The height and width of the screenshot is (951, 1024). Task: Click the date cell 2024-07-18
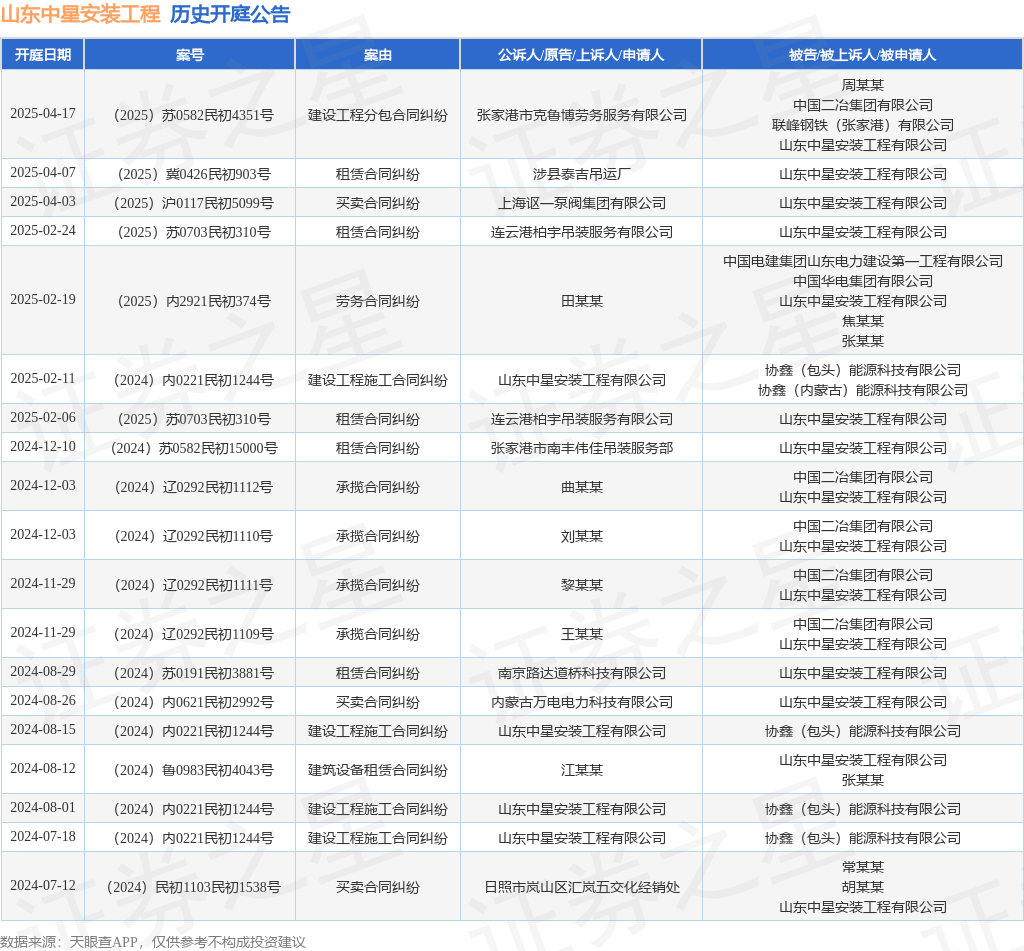(x=43, y=837)
